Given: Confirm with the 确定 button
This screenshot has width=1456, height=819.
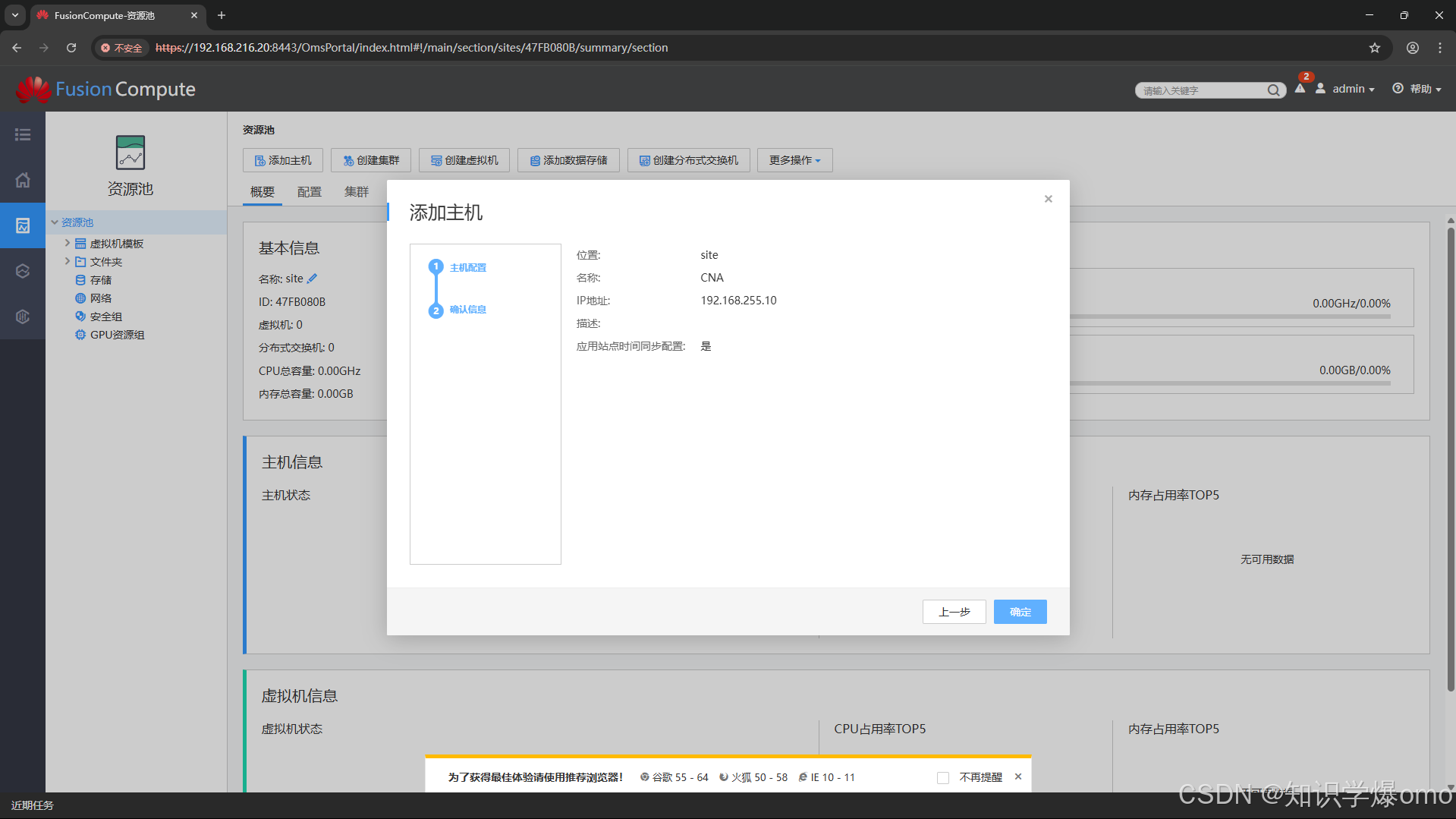Looking at the screenshot, I should pos(1020,612).
